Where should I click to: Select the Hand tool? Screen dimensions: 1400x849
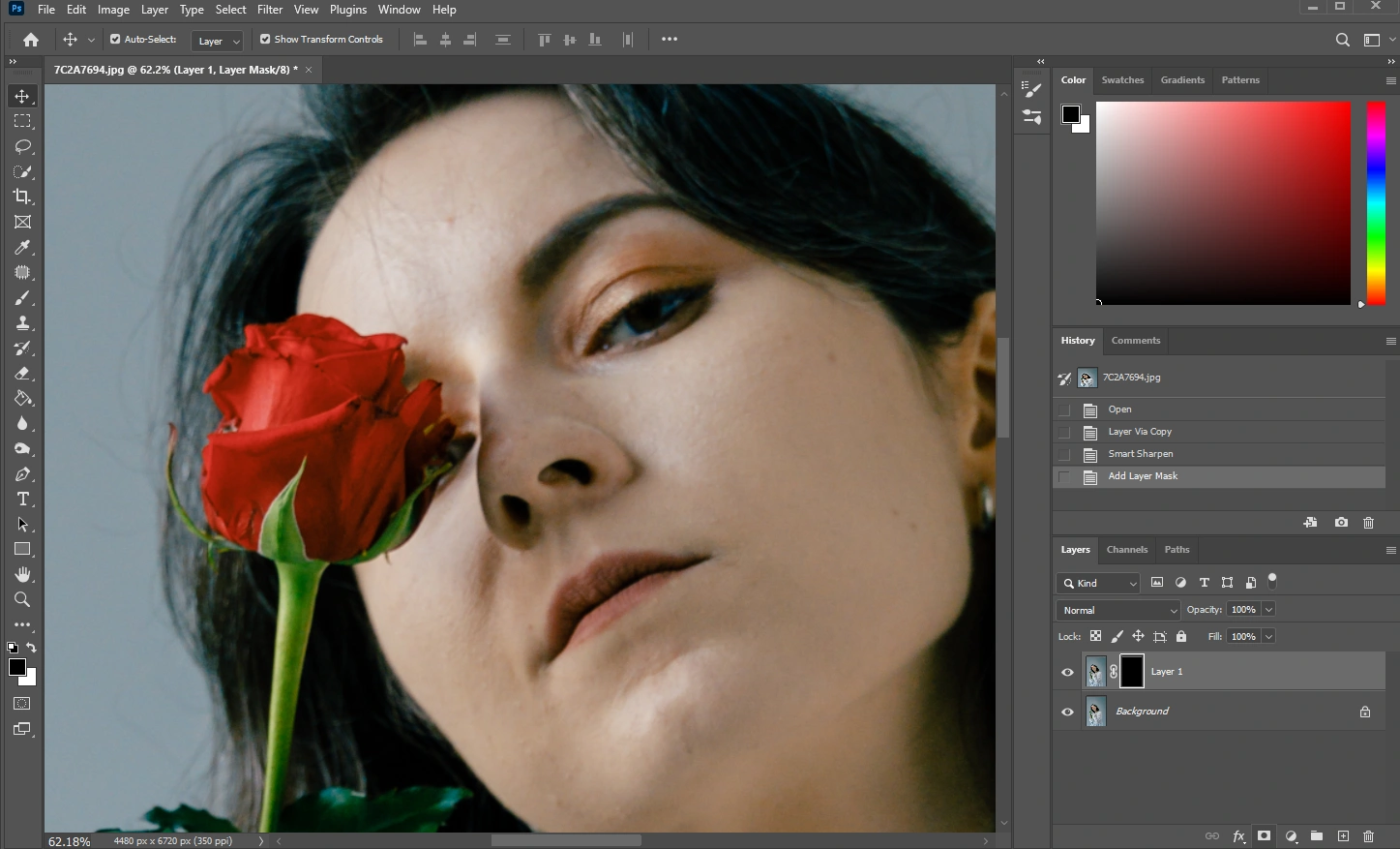[22, 575]
